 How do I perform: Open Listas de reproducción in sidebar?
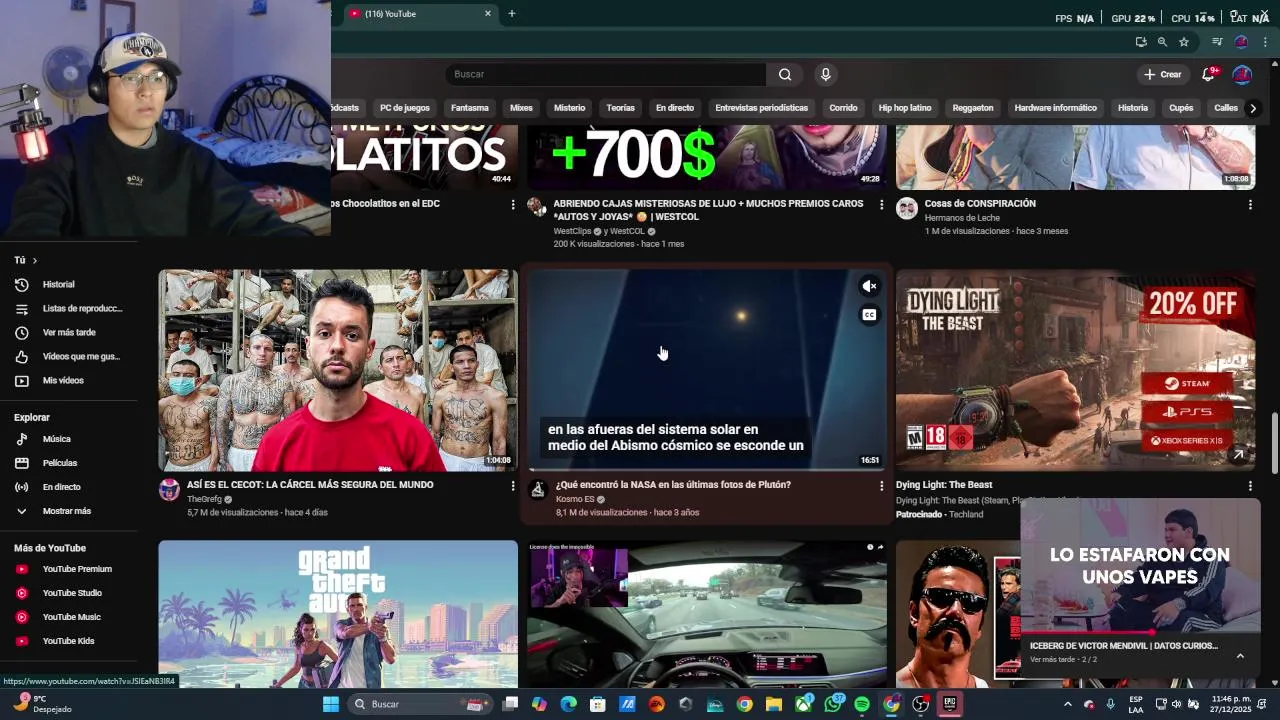pyautogui.click(x=68, y=309)
